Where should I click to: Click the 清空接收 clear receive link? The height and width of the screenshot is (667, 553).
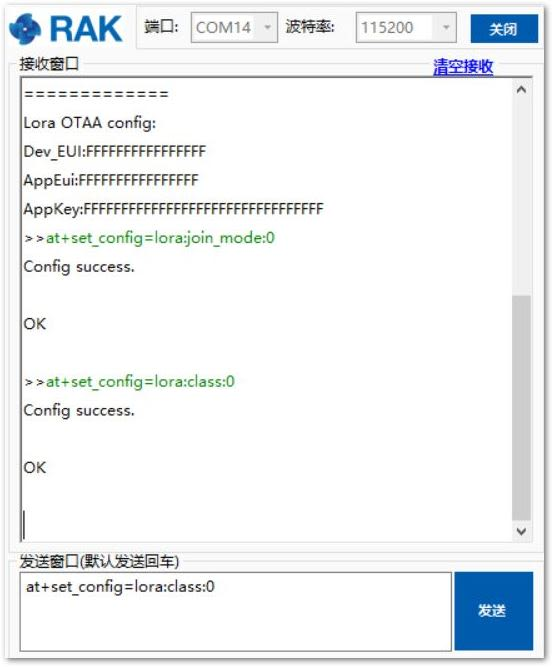(463, 67)
